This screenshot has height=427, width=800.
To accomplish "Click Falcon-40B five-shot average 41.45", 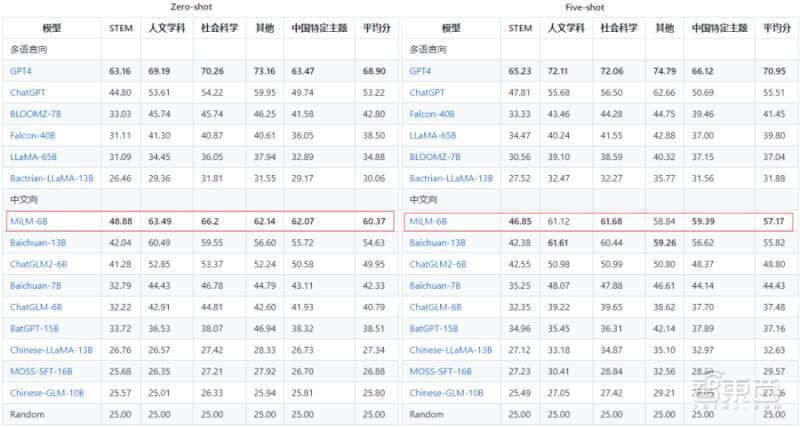I will (x=774, y=114).
